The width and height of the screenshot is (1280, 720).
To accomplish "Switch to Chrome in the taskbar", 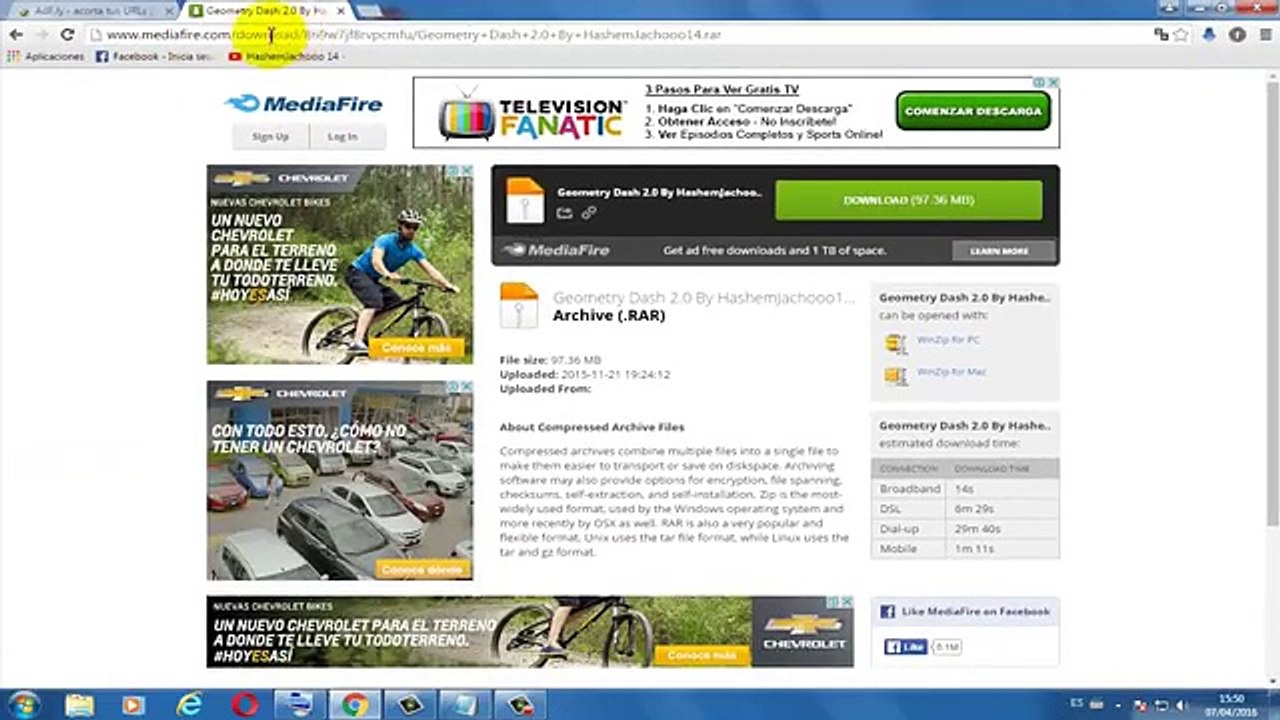I will point(355,705).
